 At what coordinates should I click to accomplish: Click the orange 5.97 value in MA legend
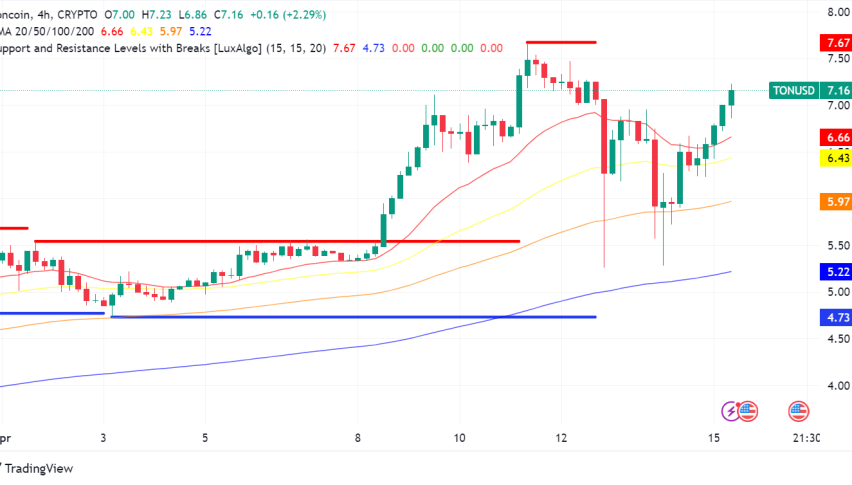pyautogui.click(x=171, y=32)
